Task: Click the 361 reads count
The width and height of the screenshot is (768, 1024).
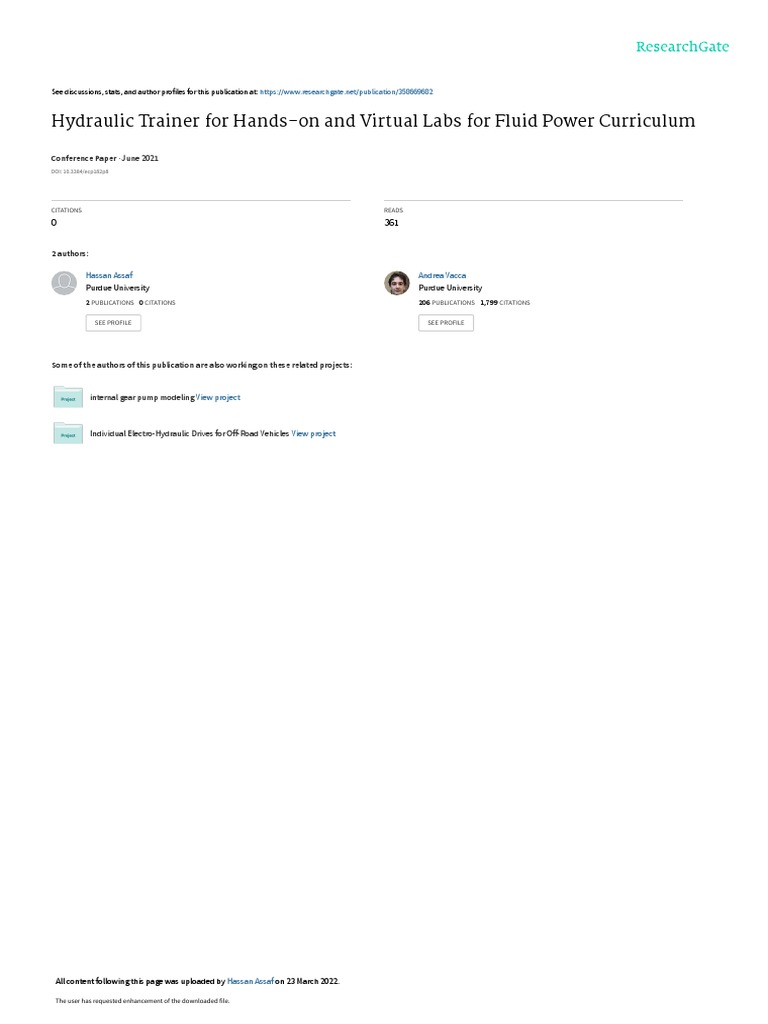Action: tap(391, 223)
